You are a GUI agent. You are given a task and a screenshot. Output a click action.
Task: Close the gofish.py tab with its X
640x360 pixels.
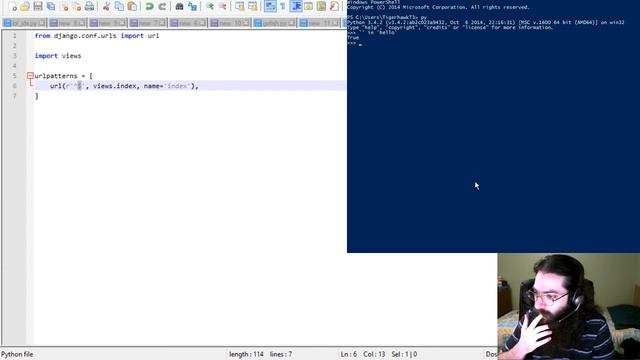tap(291, 23)
